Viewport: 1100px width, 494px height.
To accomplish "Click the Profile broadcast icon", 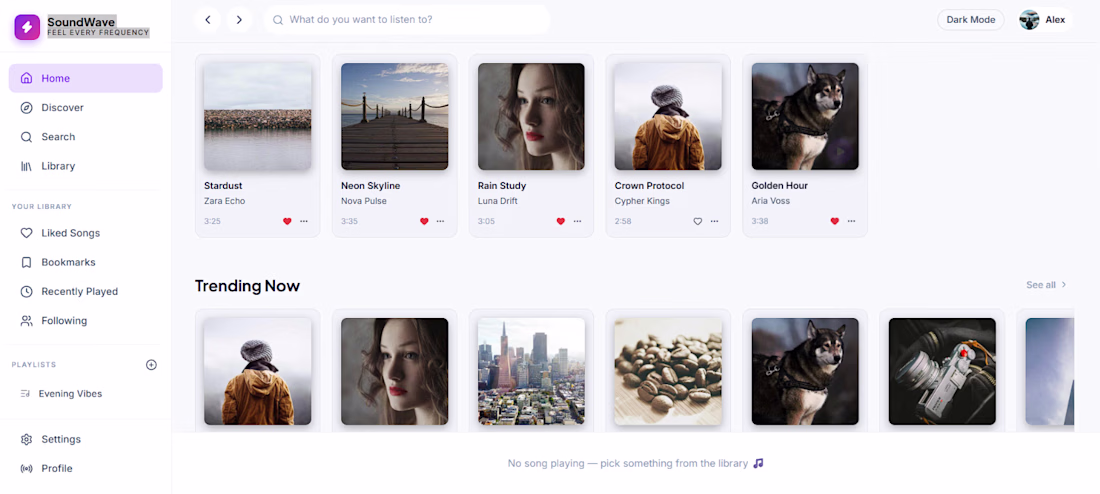I will click(27, 469).
